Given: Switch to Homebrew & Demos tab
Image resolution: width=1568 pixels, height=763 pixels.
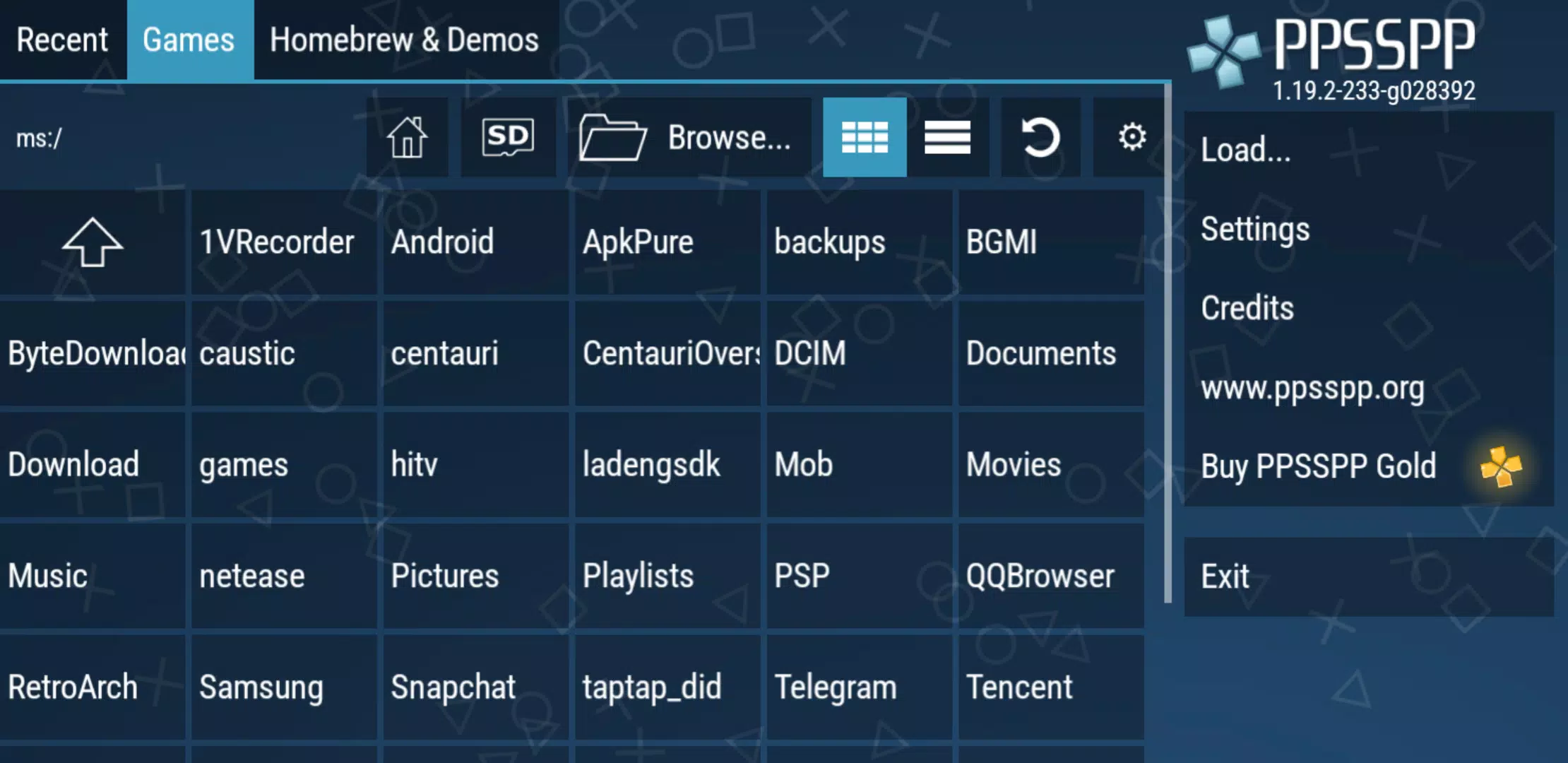Looking at the screenshot, I should [404, 40].
